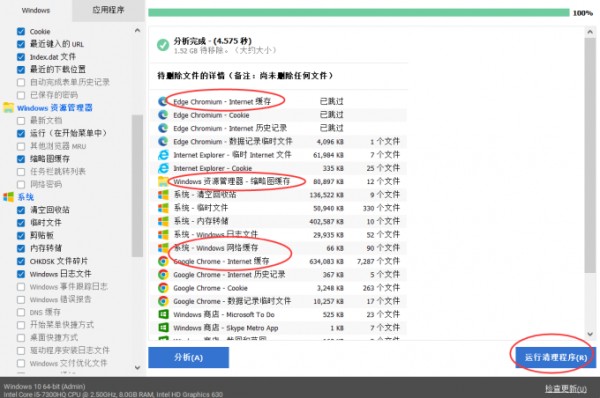Click the Windows 资源管理器 section heading
This screenshot has height=398, width=600.
pos(55,108)
